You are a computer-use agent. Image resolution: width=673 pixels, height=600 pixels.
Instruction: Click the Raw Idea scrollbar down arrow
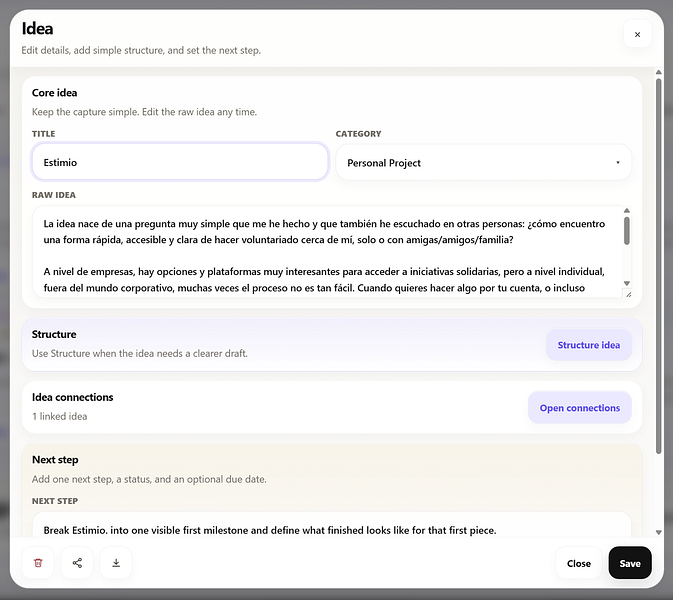point(627,283)
